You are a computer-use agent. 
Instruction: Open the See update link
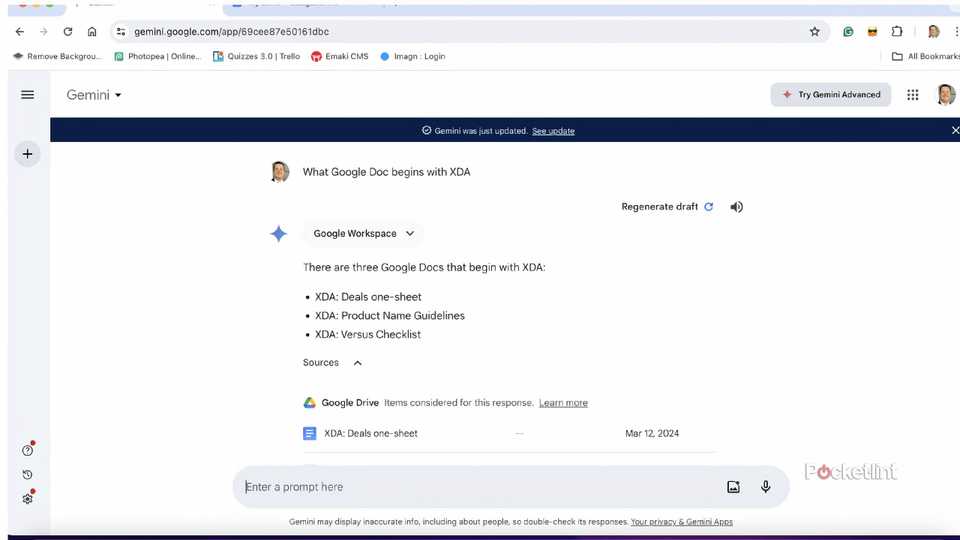553,131
